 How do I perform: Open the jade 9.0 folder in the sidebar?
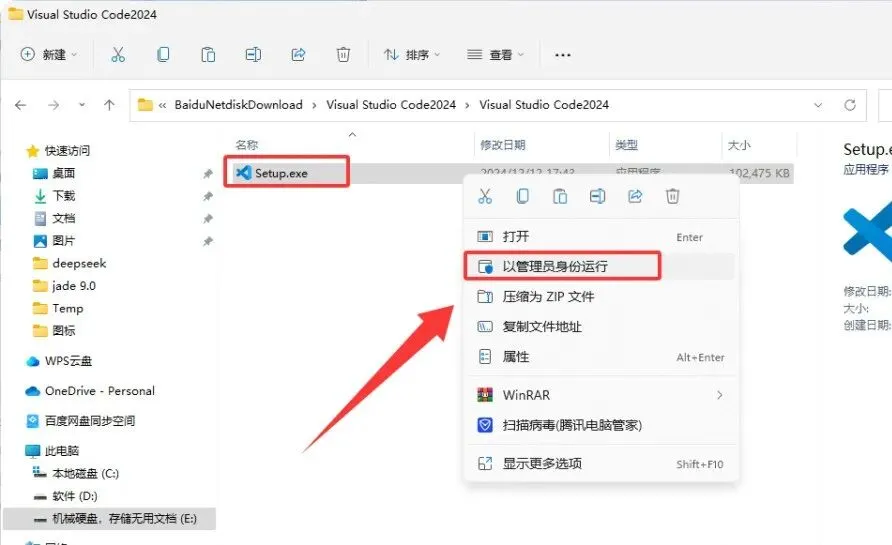(64, 286)
